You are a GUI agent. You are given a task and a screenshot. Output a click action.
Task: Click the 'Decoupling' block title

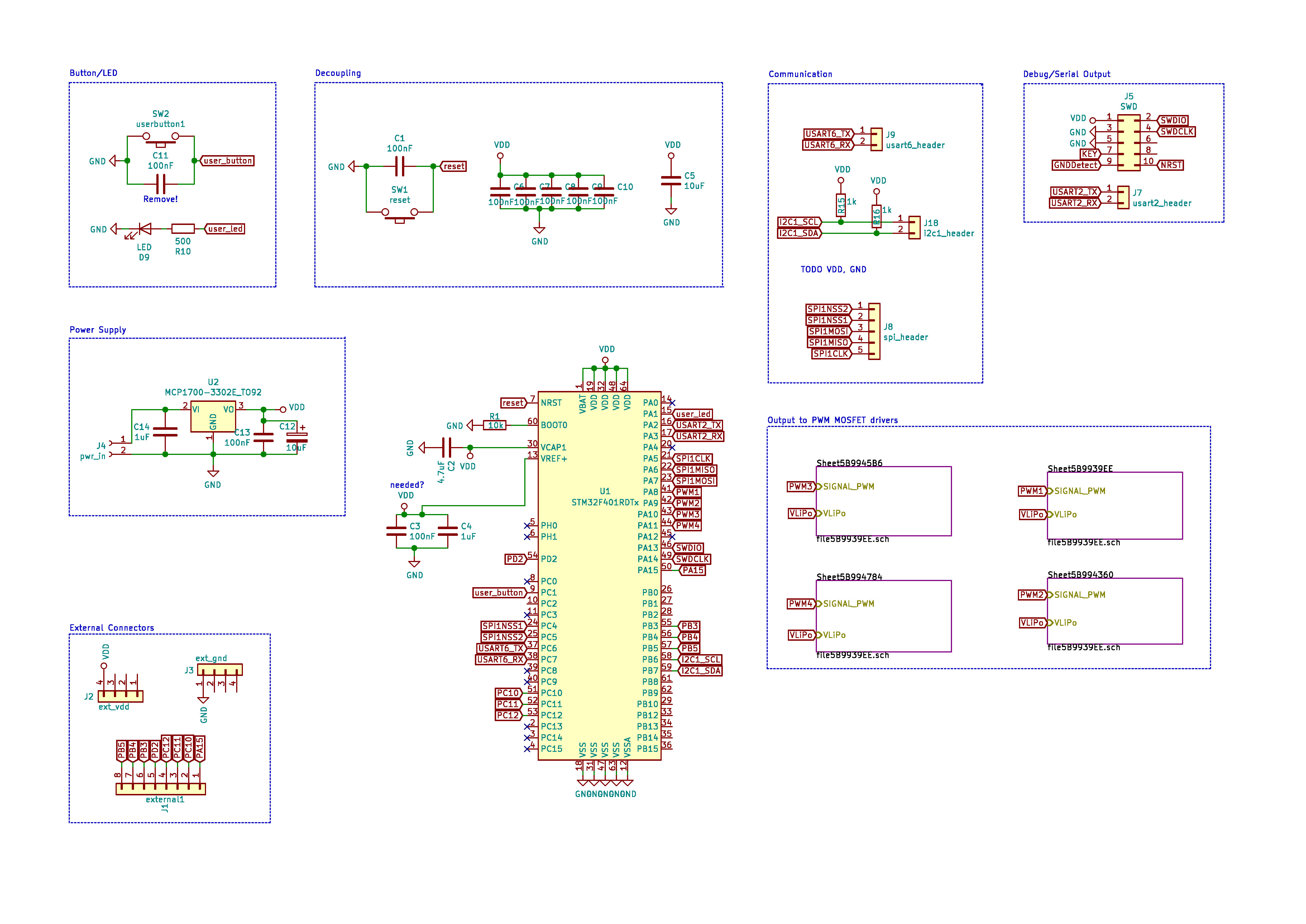click(338, 73)
